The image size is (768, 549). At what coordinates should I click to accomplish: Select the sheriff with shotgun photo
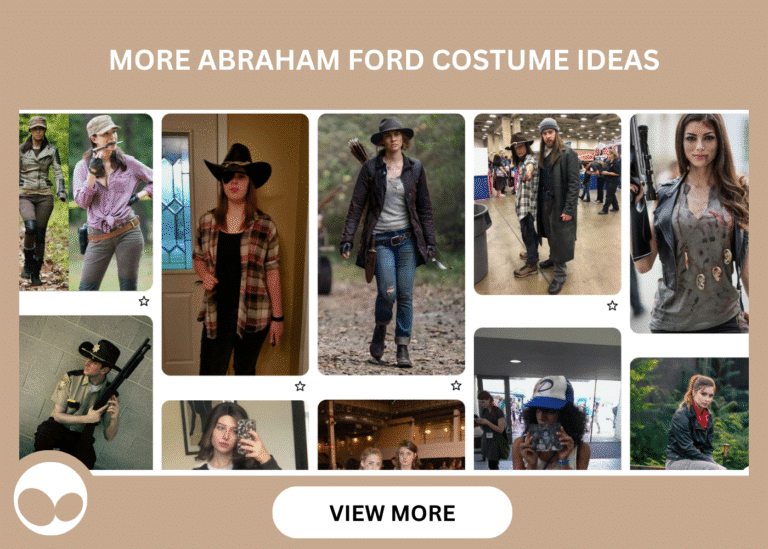pos(86,392)
